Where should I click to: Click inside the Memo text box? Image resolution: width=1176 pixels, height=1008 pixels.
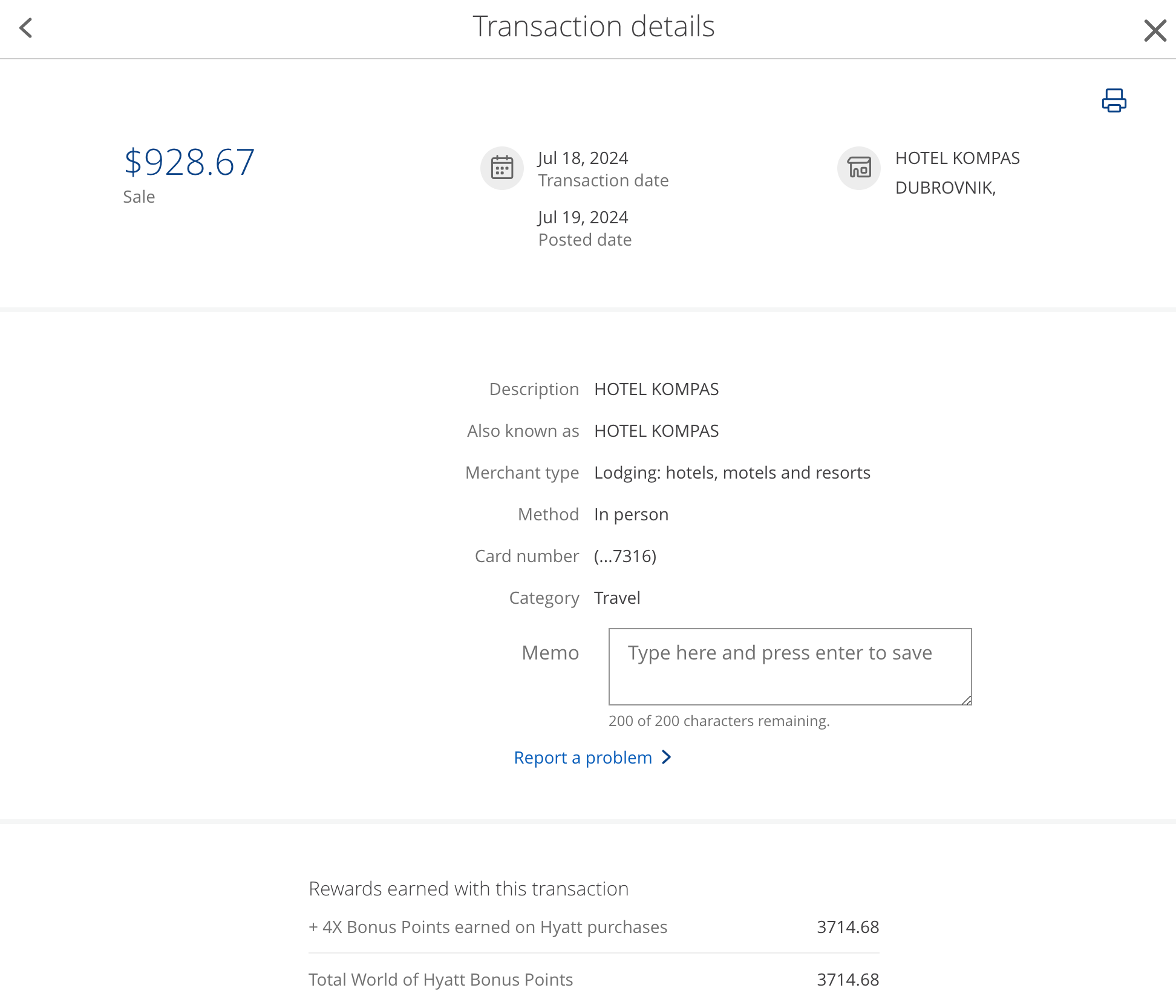[x=789, y=666]
